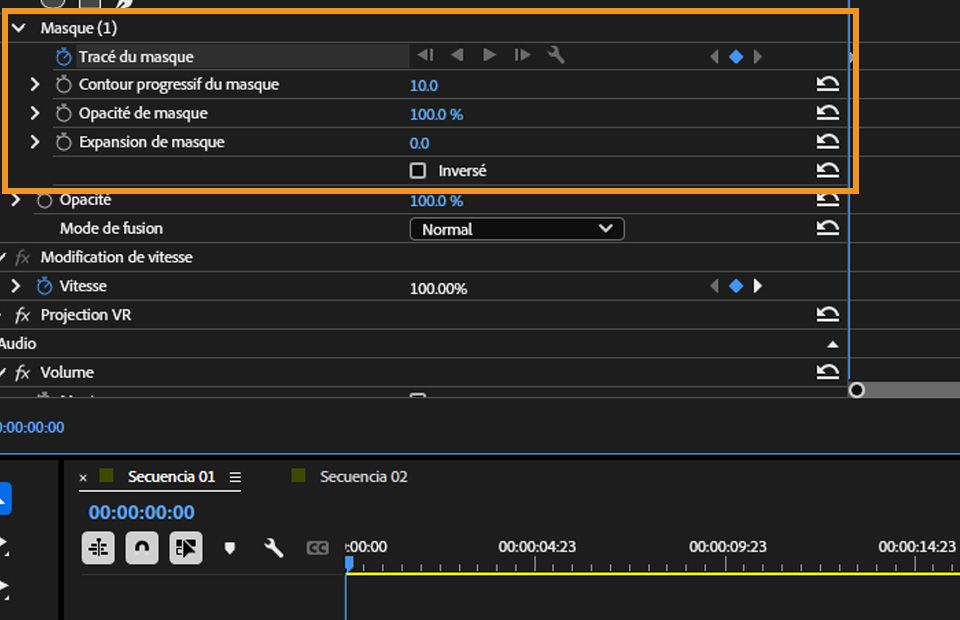This screenshot has width=960, height=620.
Task: Open Secuencia 01 panel menu
Action: click(x=235, y=477)
